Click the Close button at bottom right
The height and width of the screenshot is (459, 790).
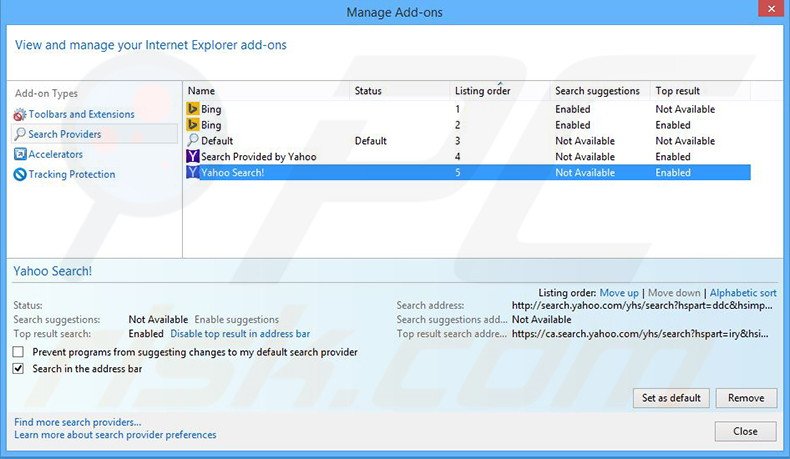(x=745, y=431)
